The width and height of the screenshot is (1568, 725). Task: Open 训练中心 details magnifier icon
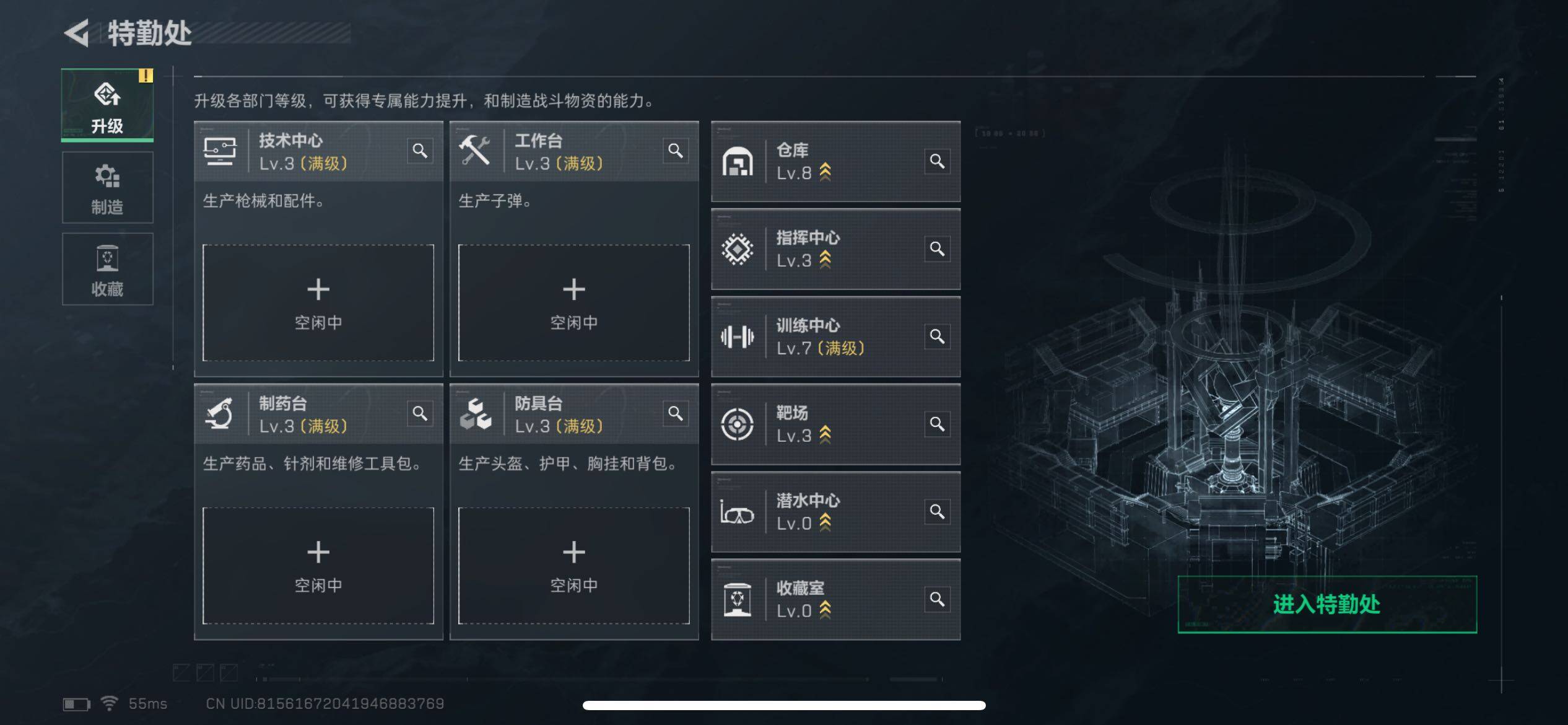(x=937, y=336)
